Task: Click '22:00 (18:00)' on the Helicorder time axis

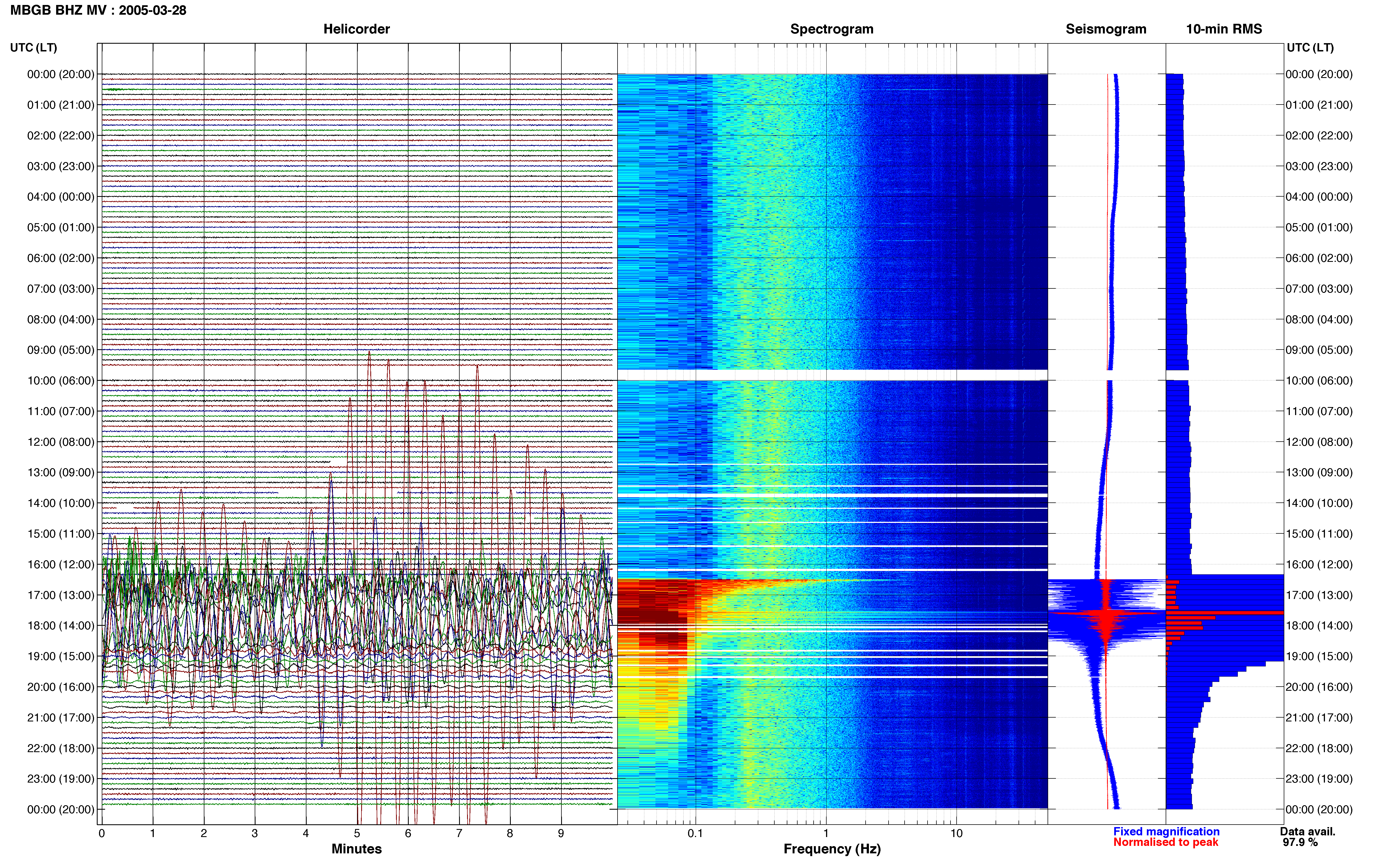Action: [x=61, y=749]
